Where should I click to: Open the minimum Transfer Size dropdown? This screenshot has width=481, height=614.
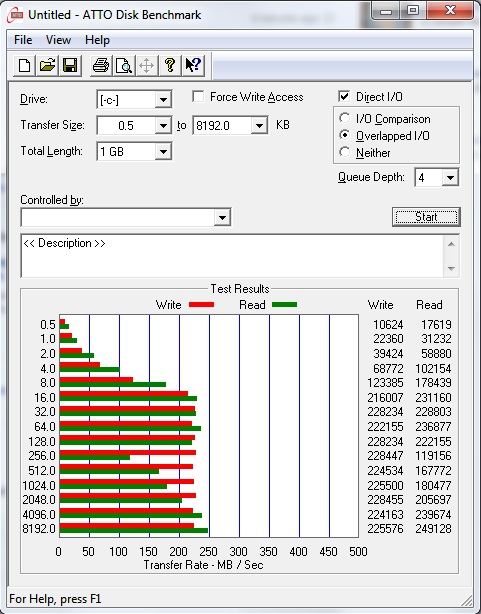(163, 126)
